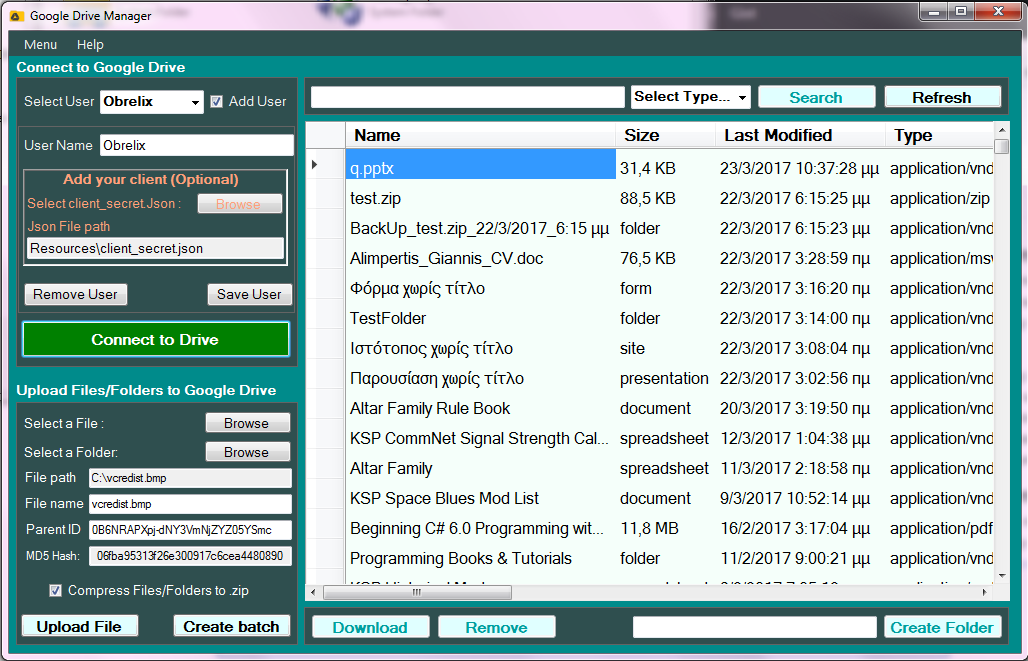Open the Select Type dropdown

(x=690, y=97)
